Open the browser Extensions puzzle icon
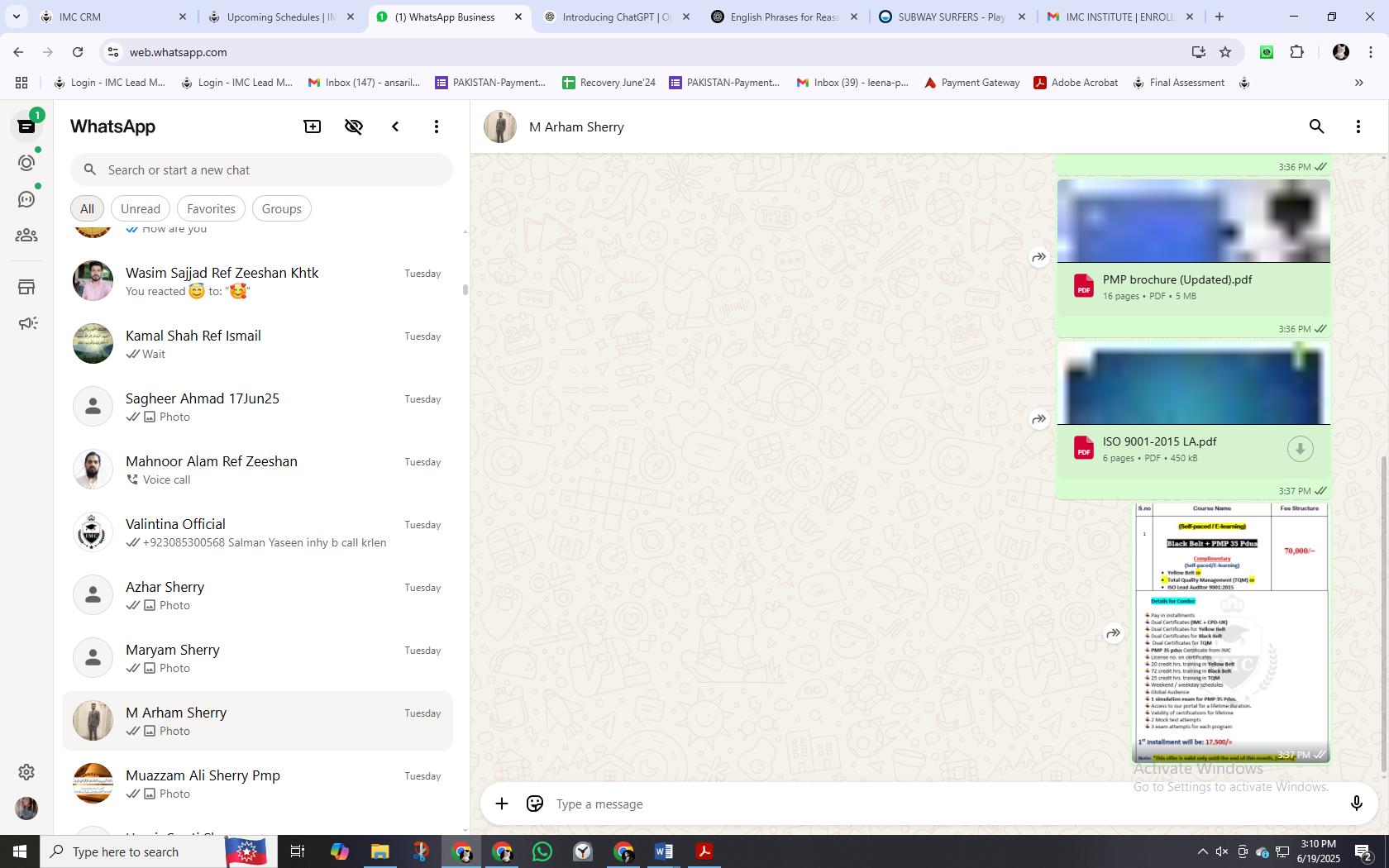The width and height of the screenshot is (1389, 868). (x=1296, y=52)
